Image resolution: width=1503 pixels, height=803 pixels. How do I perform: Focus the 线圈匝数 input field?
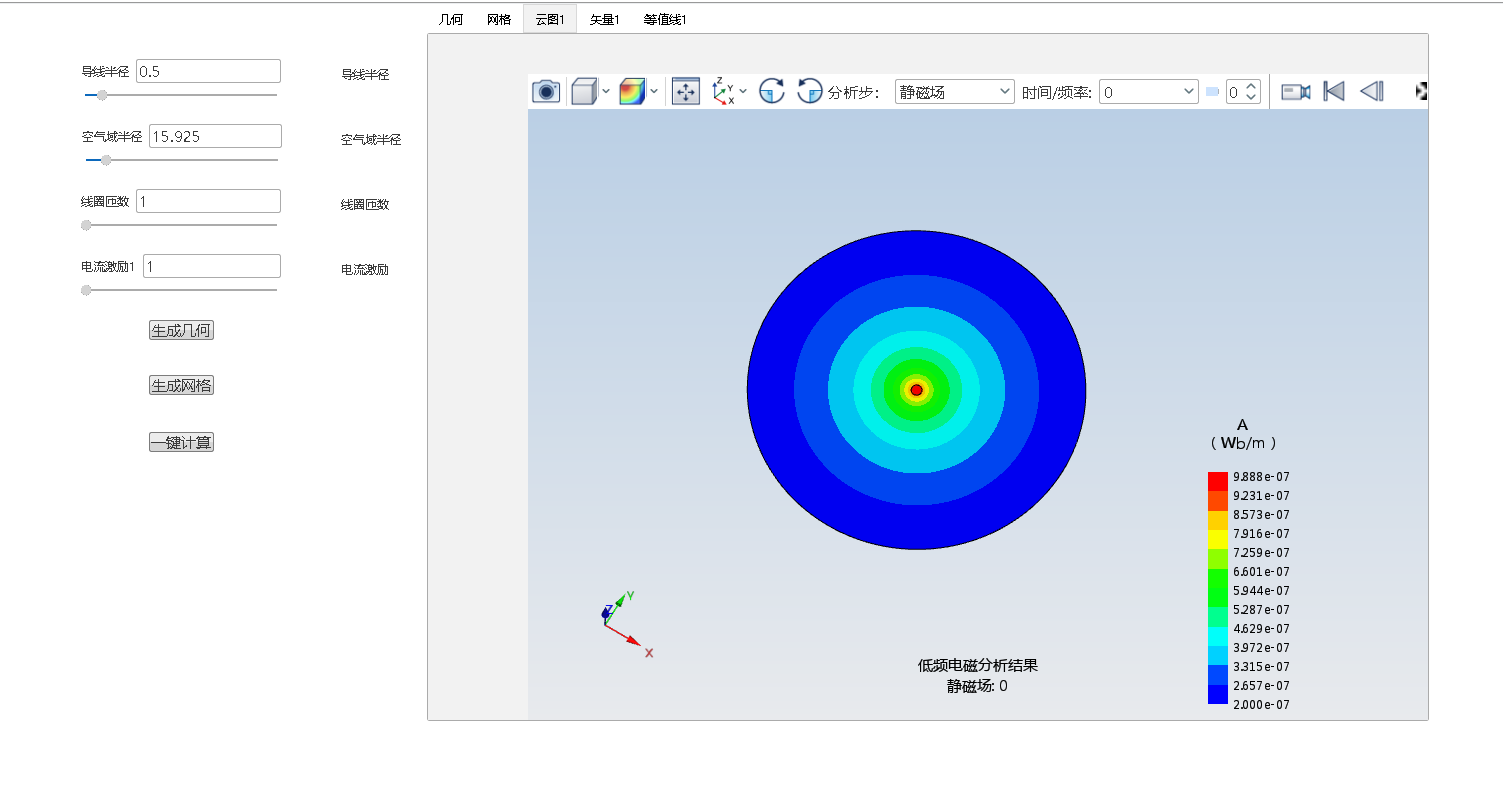click(208, 201)
